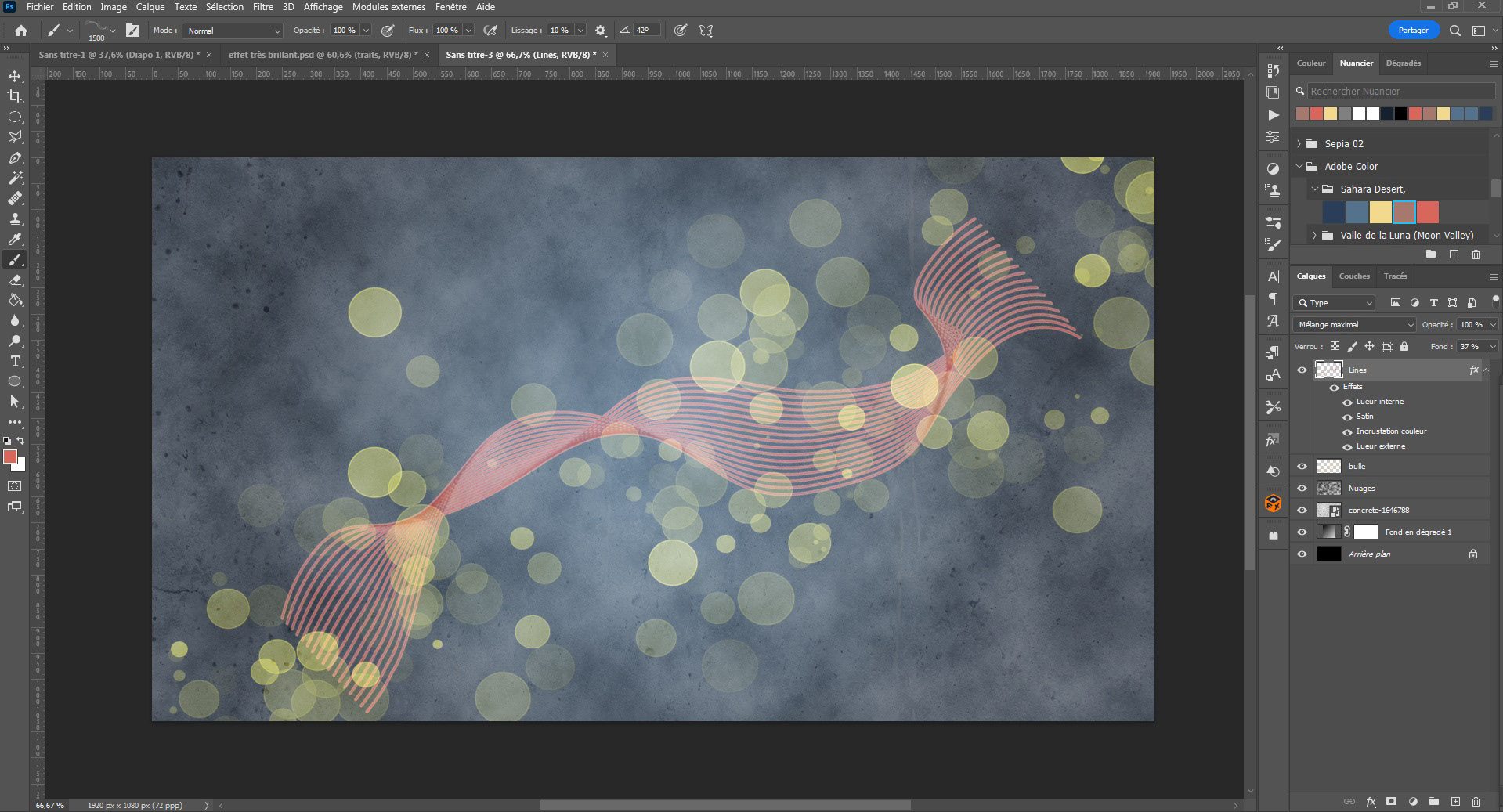
Task: Open the History panel icon
Action: pos(1273,70)
